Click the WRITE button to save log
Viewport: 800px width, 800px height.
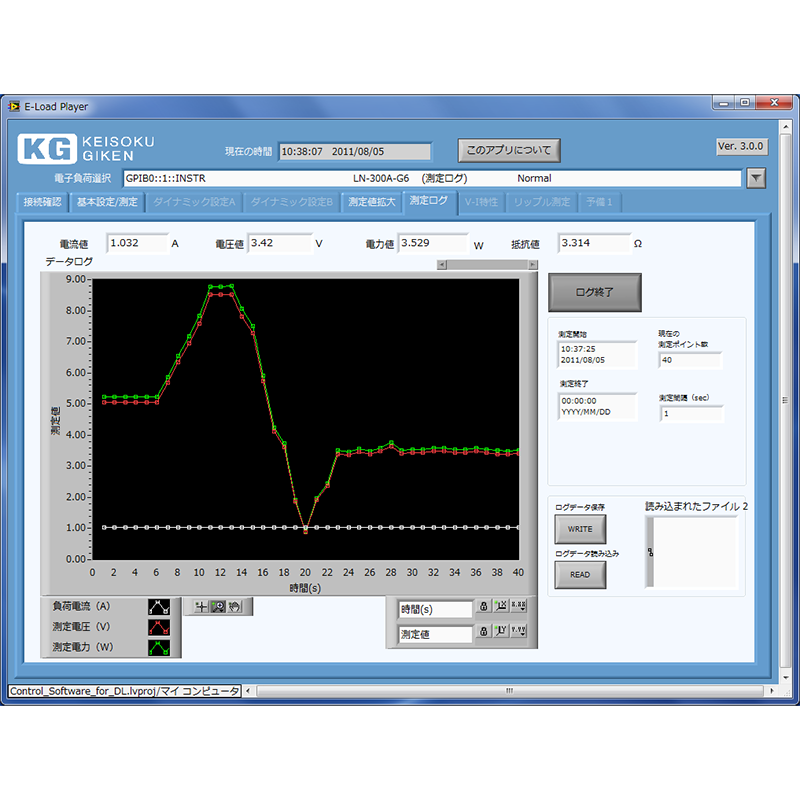580,529
